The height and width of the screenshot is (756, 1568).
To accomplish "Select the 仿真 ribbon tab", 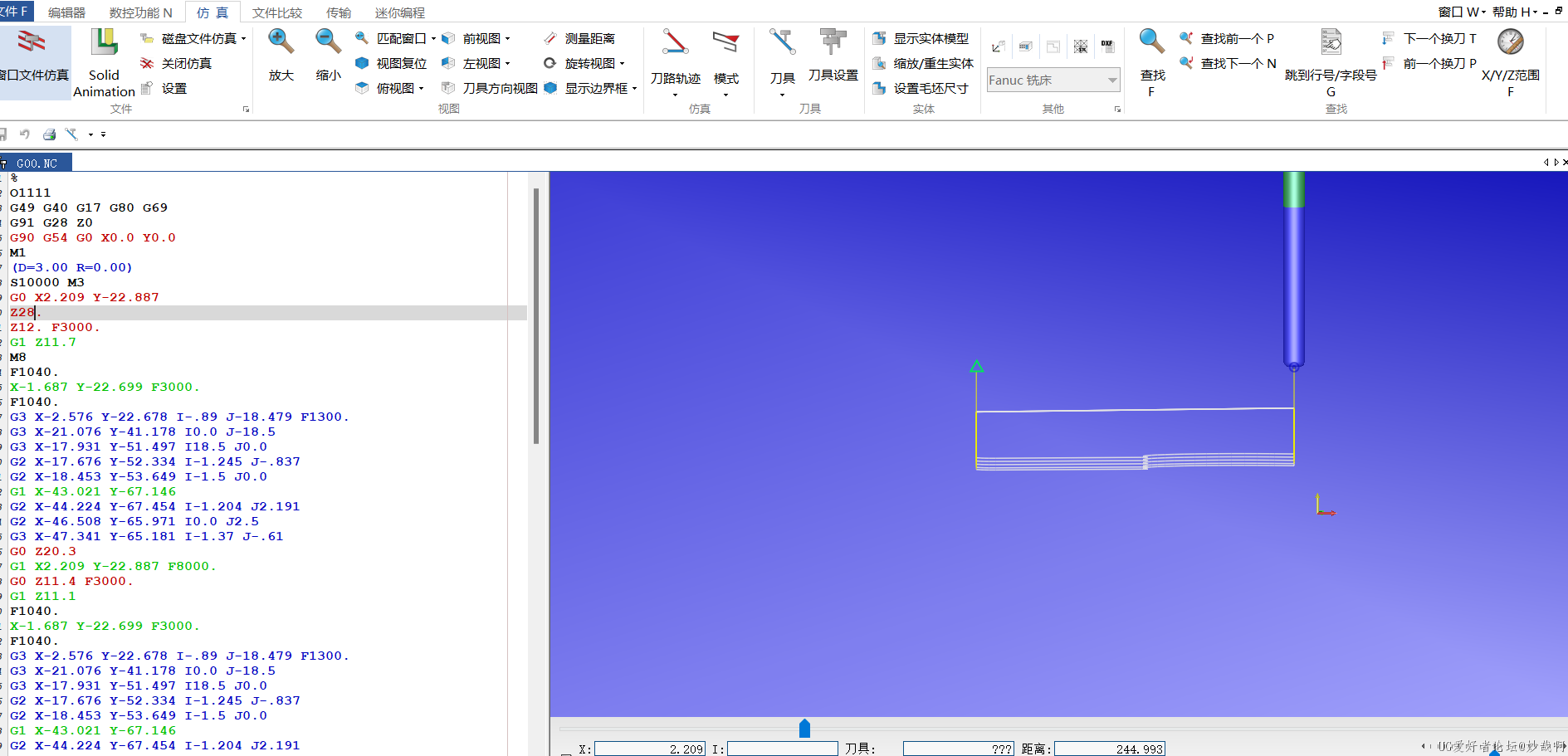I will pos(212,12).
